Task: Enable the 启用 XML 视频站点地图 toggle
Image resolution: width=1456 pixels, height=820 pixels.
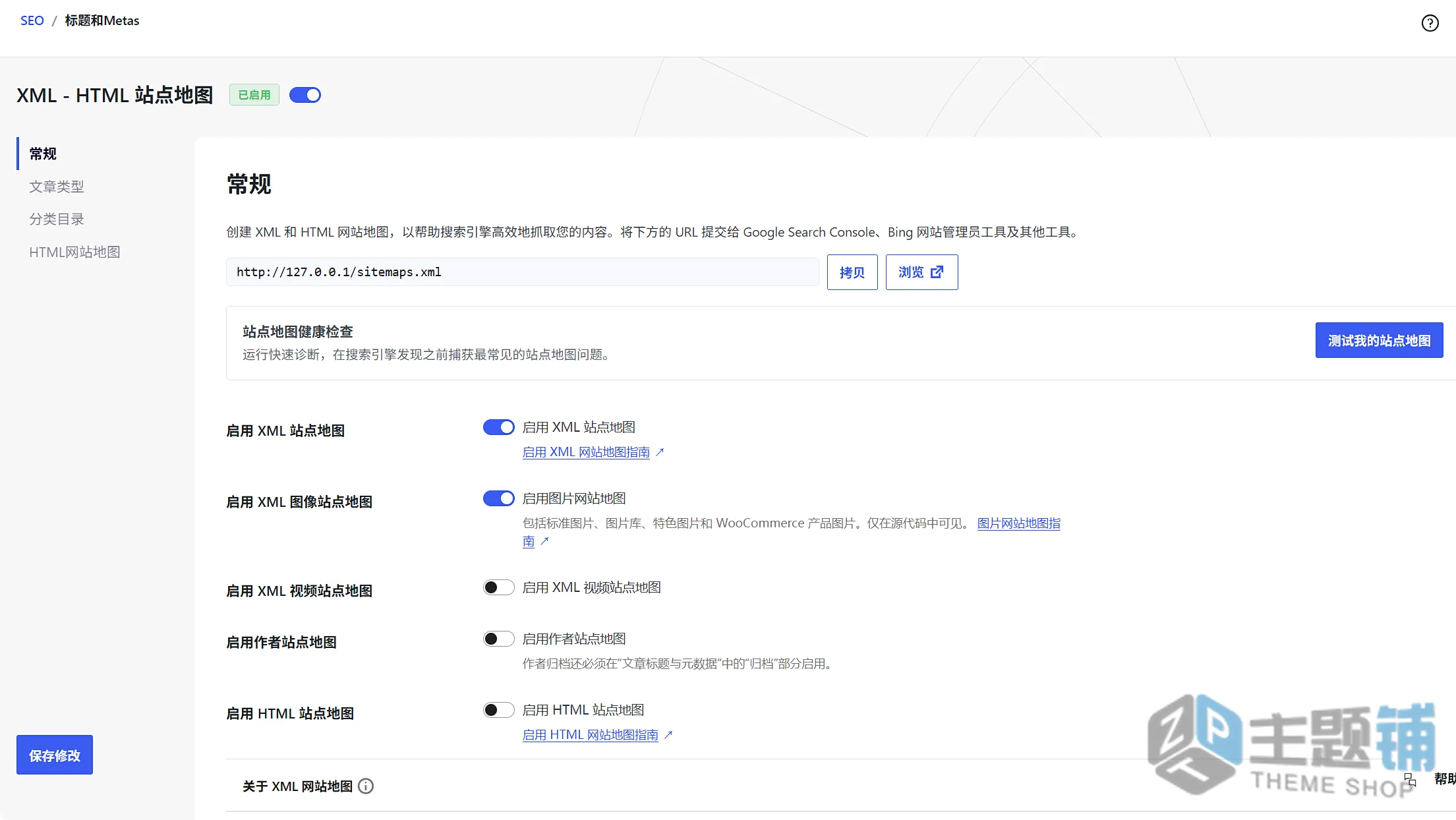Action: tap(498, 587)
